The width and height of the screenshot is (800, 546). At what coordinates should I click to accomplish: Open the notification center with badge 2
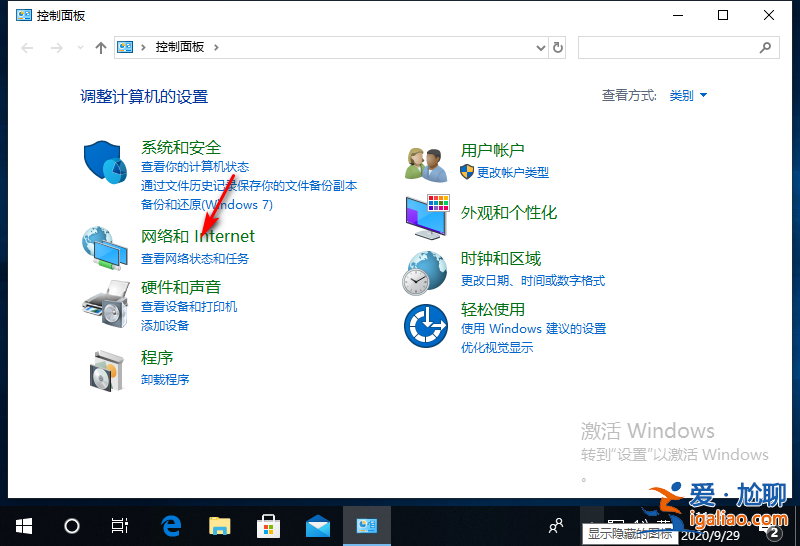772,533
